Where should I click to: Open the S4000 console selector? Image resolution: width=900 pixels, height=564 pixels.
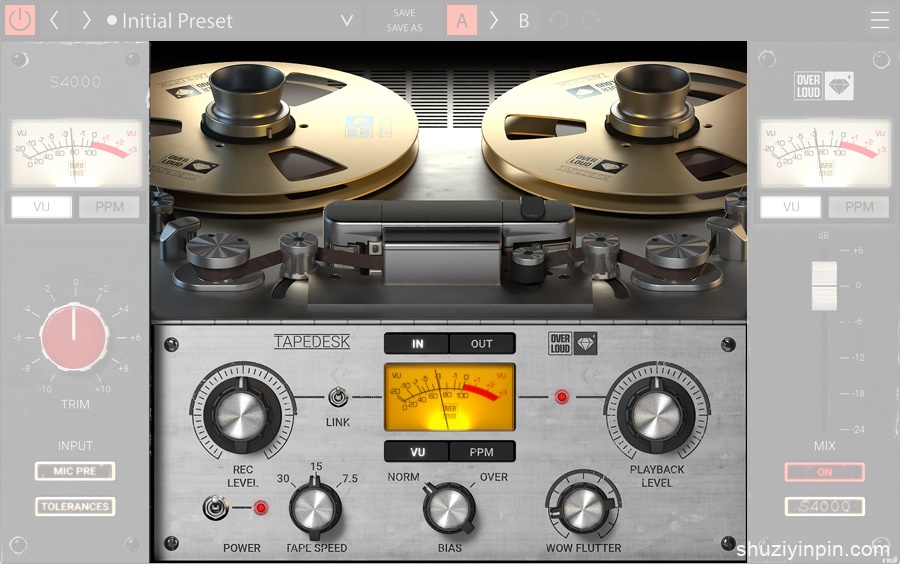point(824,507)
